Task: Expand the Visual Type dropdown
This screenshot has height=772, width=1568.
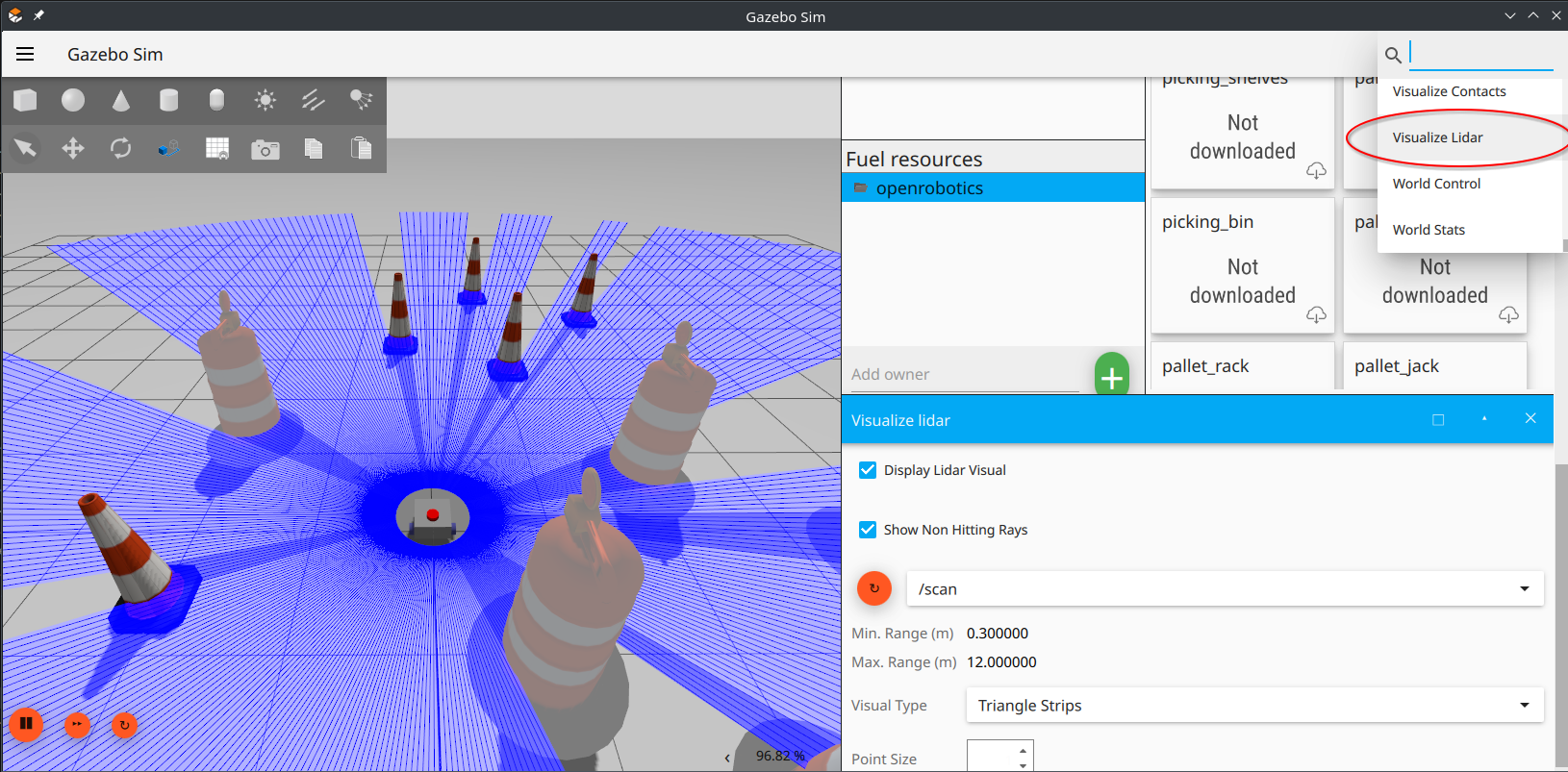Action: click(x=1254, y=706)
